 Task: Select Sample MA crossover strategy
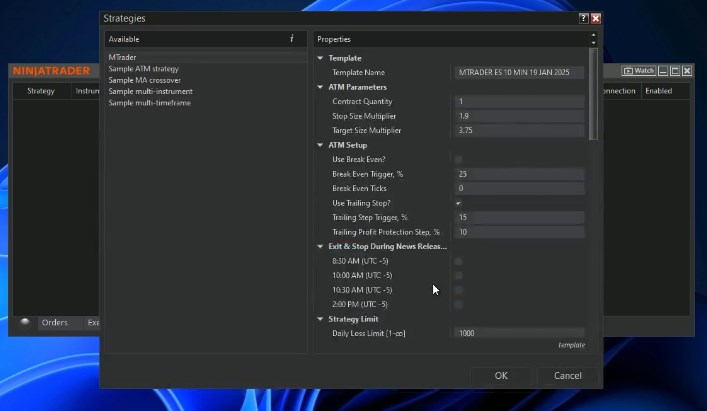(146, 80)
